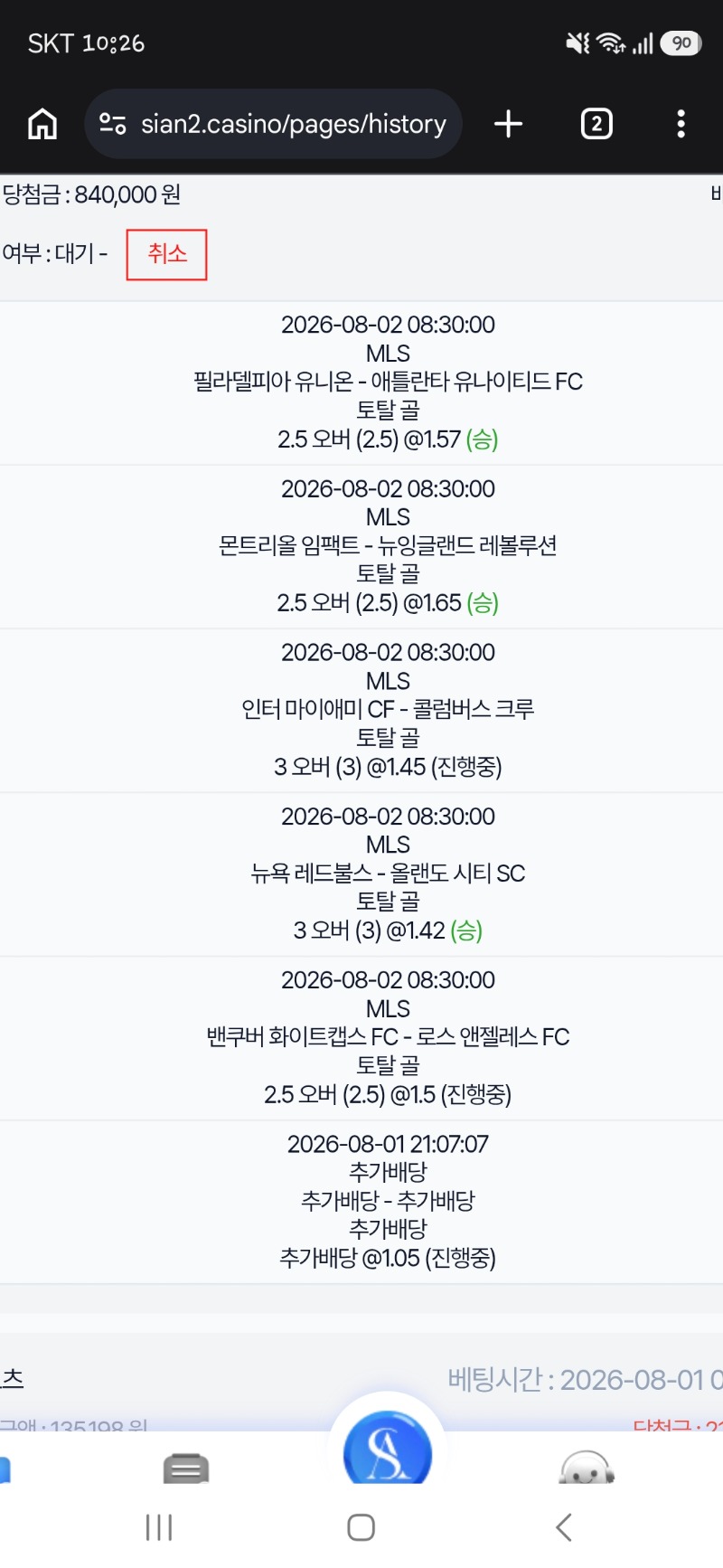Open the tab switcher showing 2
The height and width of the screenshot is (1568, 723).
click(x=596, y=124)
